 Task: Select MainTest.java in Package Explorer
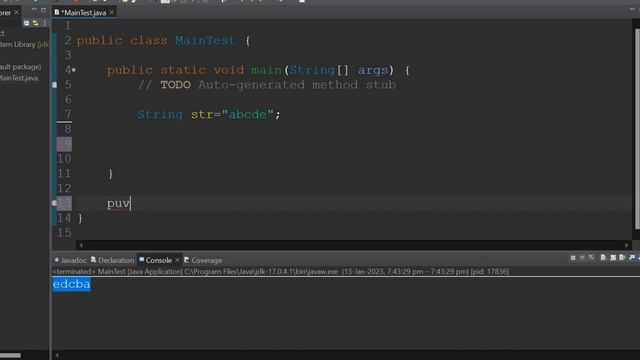(19, 78)
